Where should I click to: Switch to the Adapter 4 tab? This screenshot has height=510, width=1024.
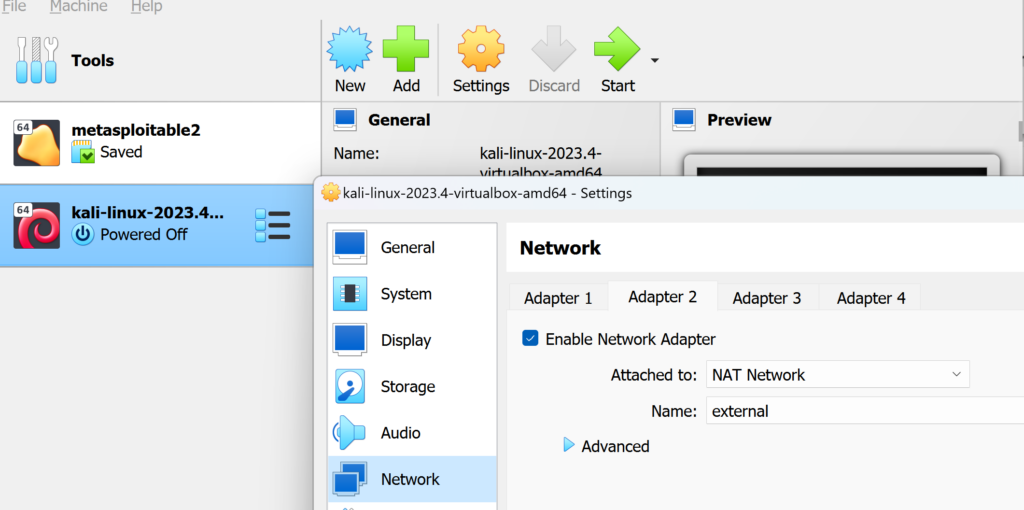pyautogui.click(x=871, y=298)
